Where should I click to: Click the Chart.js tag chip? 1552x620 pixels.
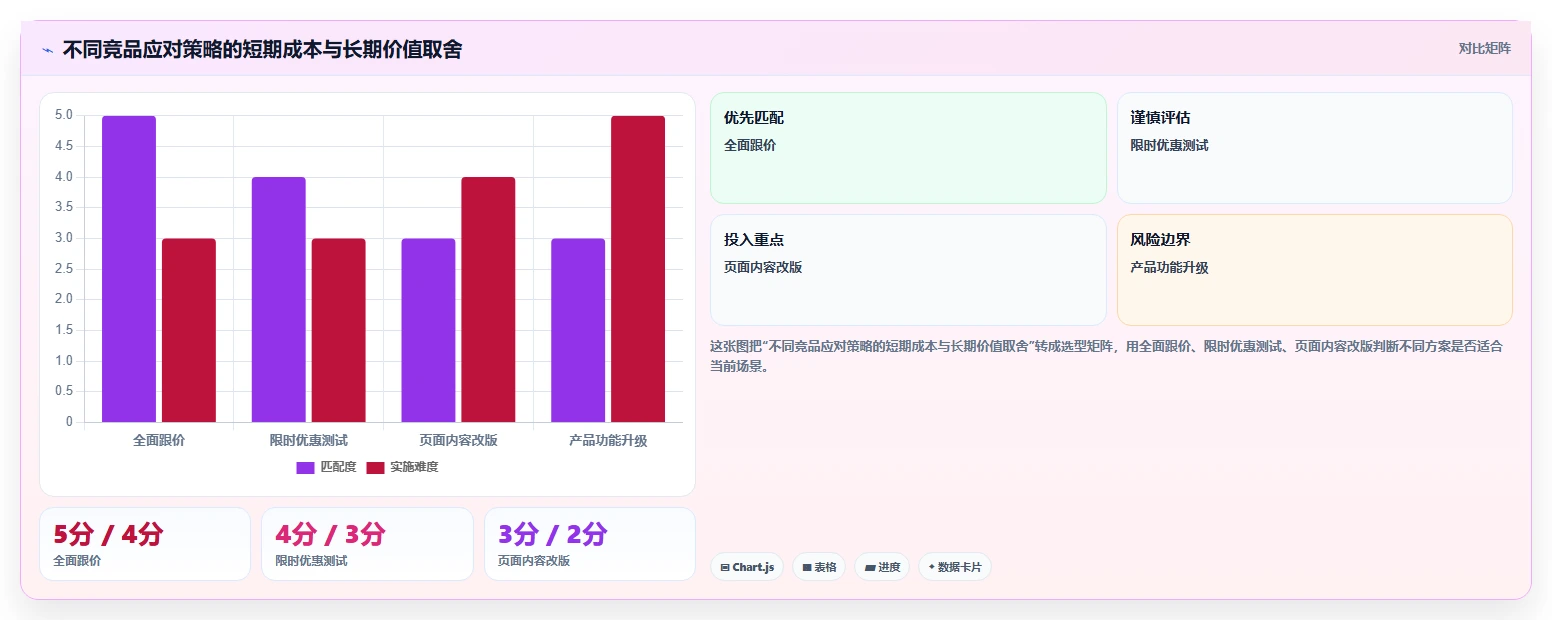click(747, 567)
